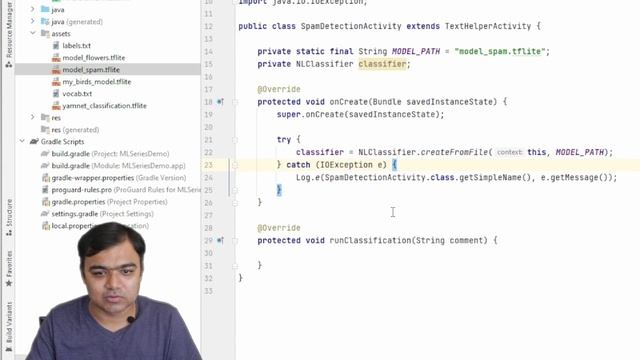Select my_birds_model.tflite in the project tree
Image resolution: width=640 pixels, height=360 pixels.
[97, 82]
